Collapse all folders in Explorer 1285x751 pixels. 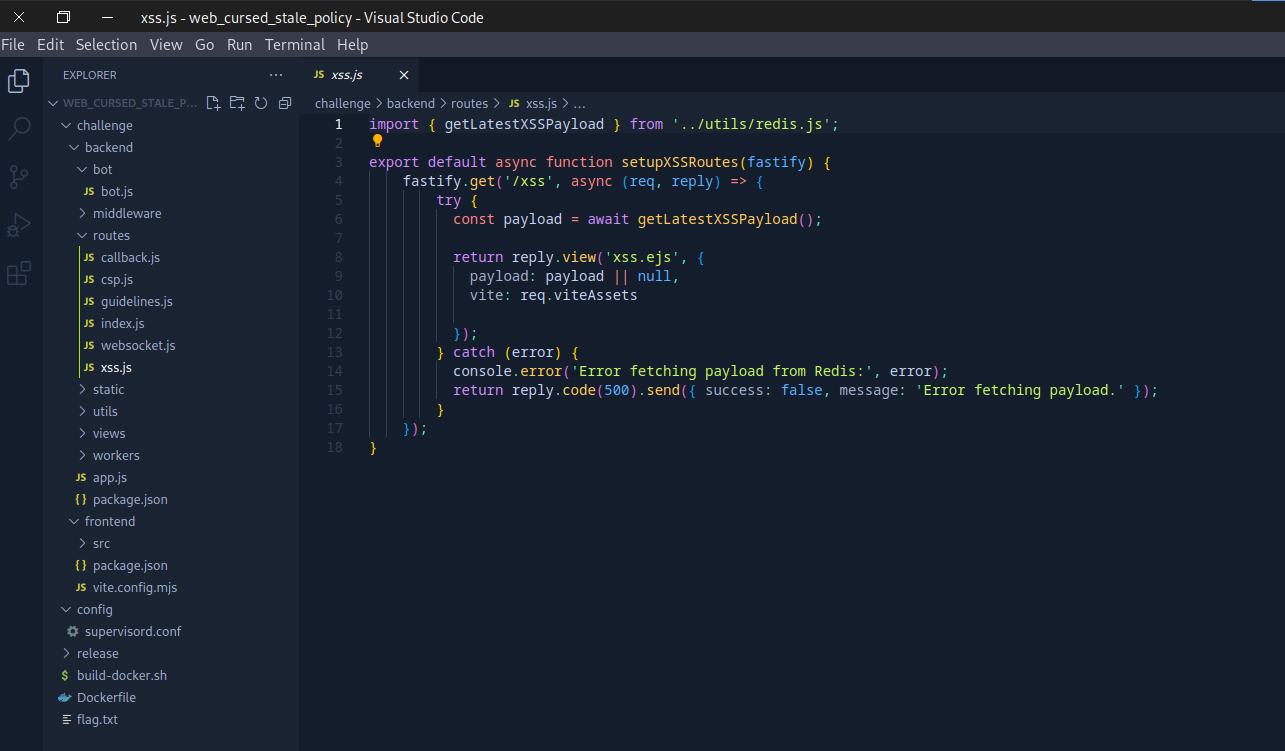(285, 103)
